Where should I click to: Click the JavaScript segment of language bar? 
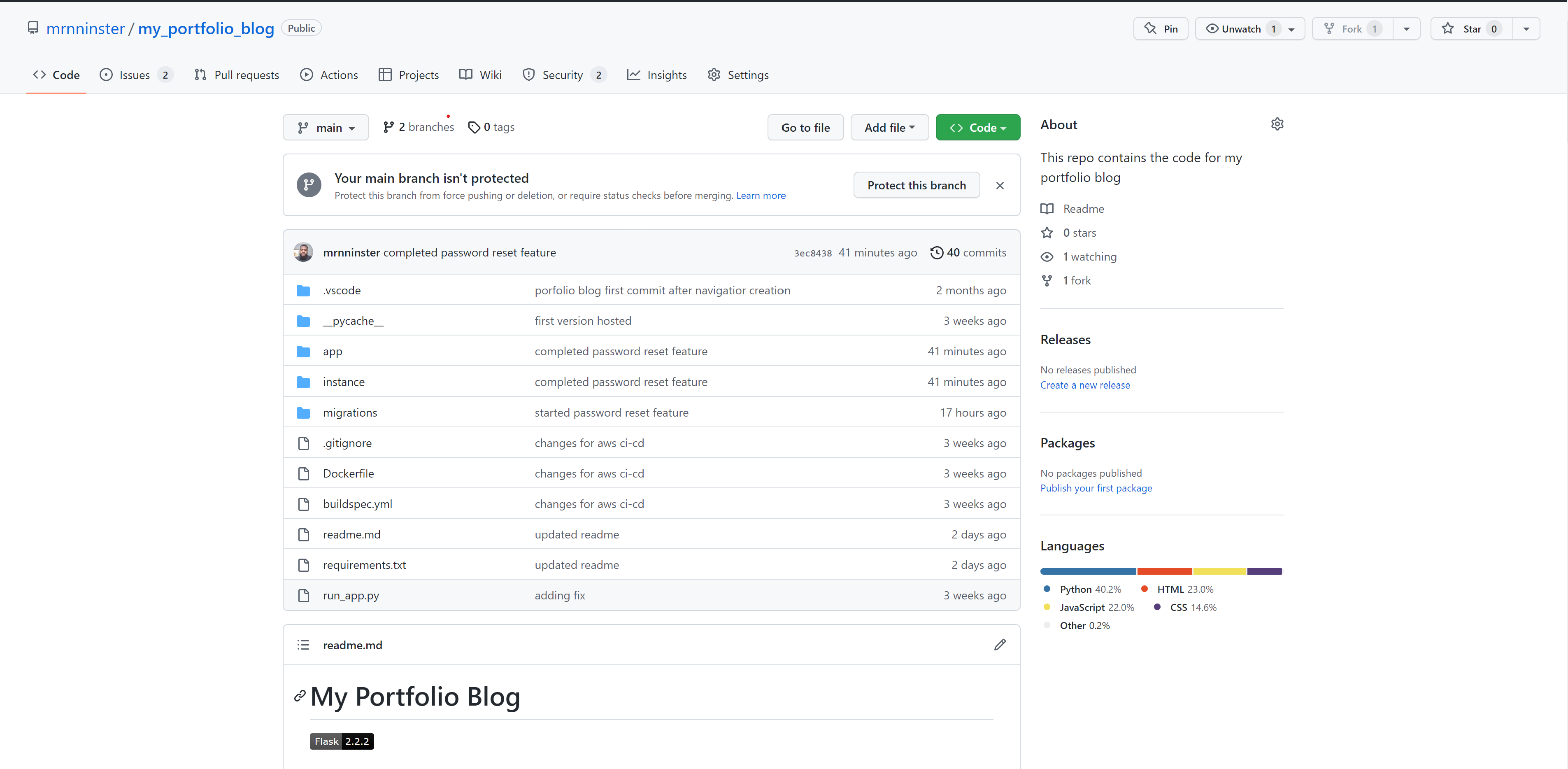tap(1219, 571)
